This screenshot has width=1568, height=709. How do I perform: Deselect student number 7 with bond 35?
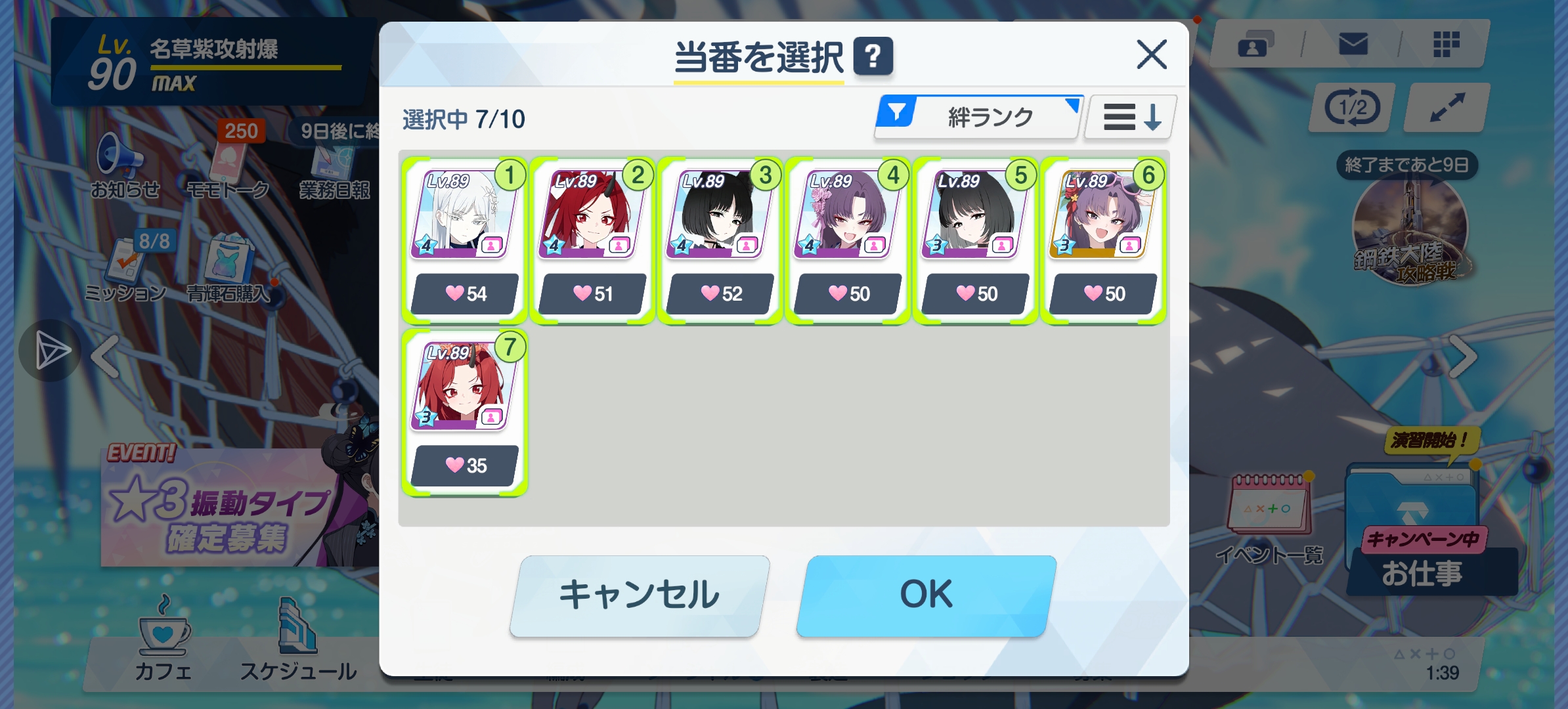(x=465, y=413)
